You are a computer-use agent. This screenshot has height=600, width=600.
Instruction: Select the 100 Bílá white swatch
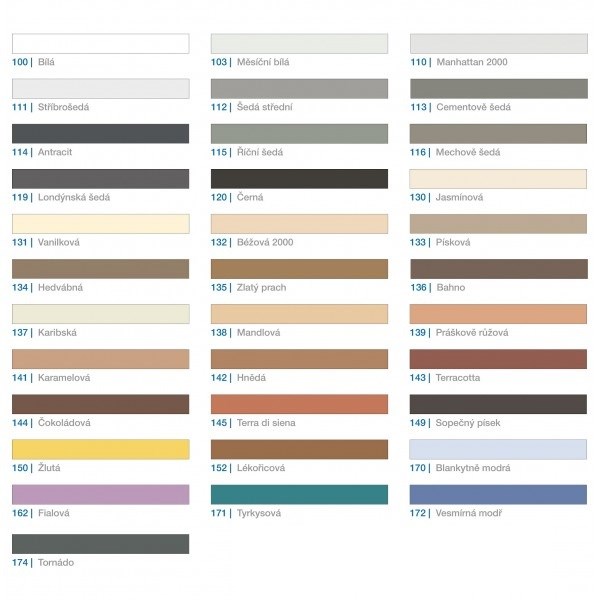(x=100, y=44)
